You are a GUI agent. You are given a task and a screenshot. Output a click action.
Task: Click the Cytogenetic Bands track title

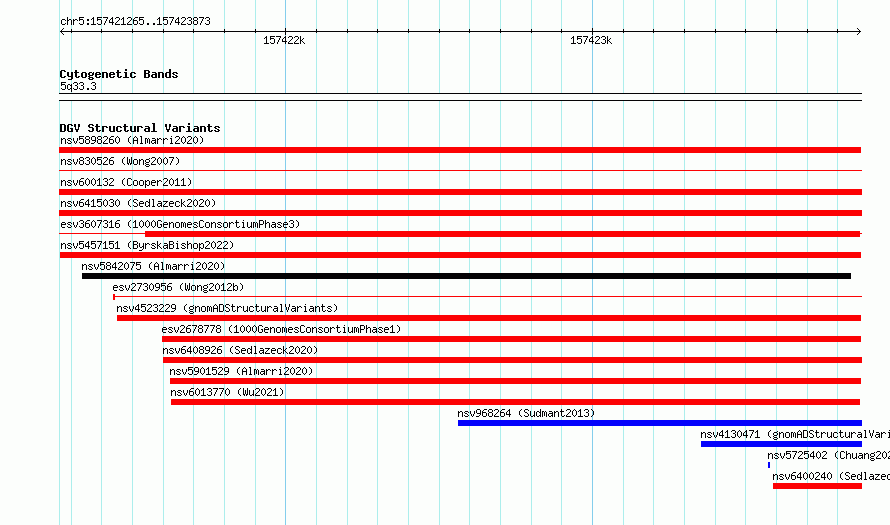[x=119, y=74]
